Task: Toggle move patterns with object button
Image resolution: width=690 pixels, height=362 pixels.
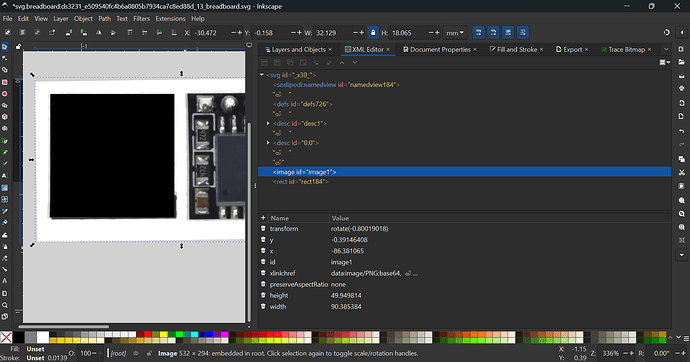Action: (523, 33)
